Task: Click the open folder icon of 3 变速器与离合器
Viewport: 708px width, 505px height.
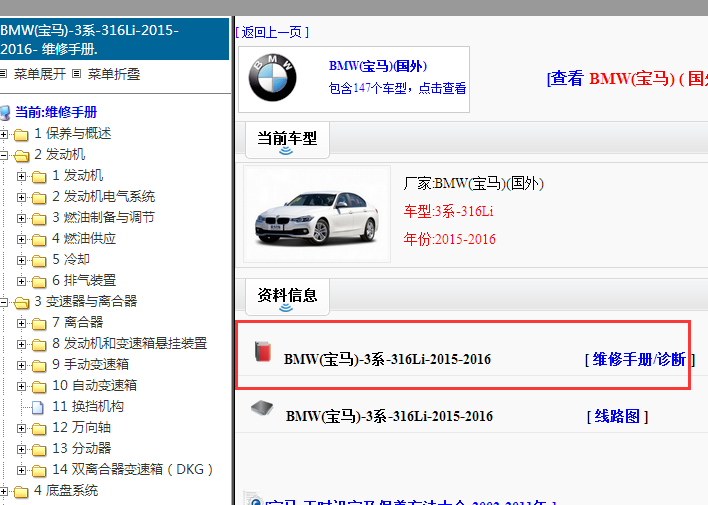Action: tap(21, 303)
